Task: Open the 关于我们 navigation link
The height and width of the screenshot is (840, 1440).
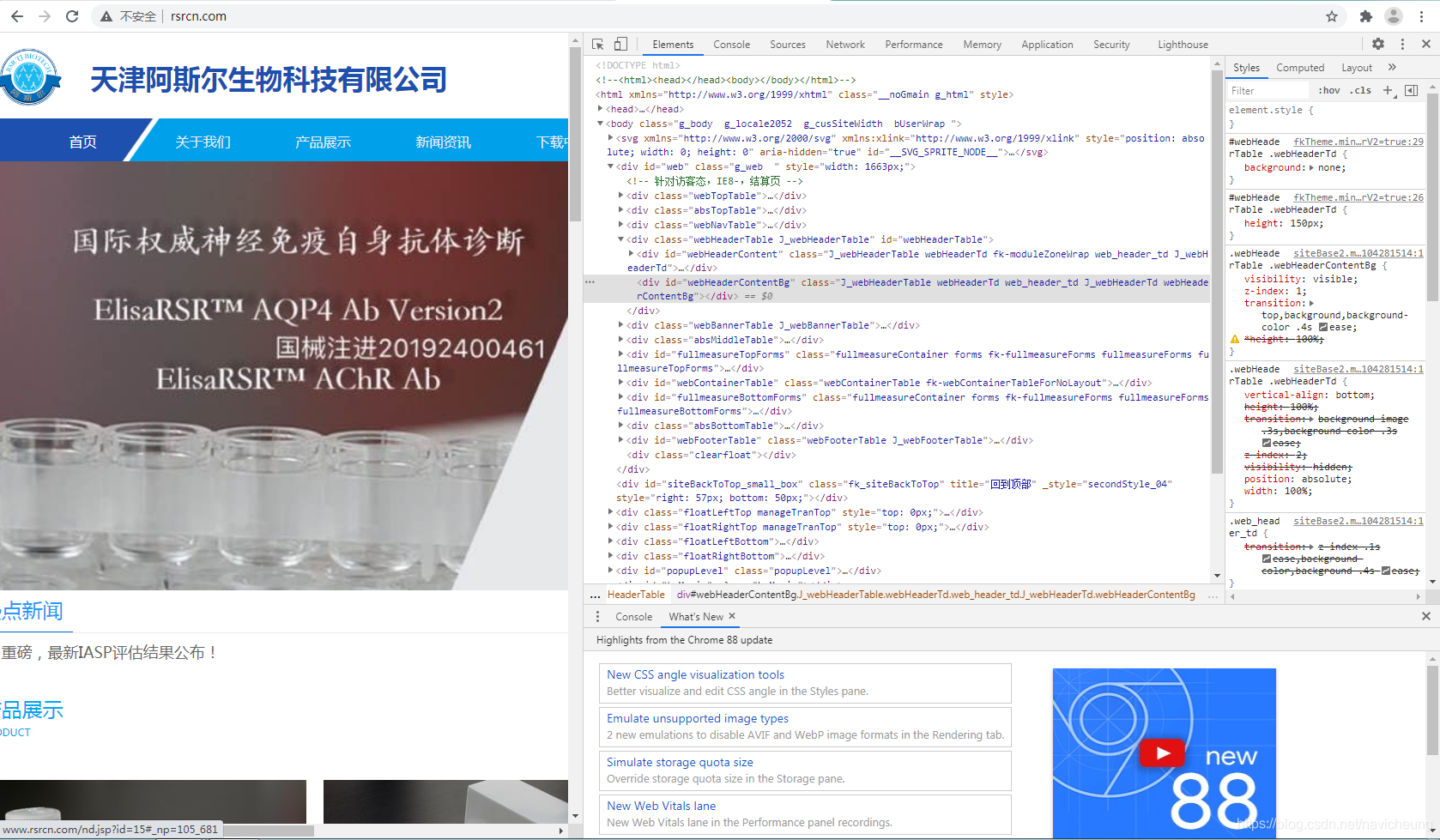Action: point(203,142)
